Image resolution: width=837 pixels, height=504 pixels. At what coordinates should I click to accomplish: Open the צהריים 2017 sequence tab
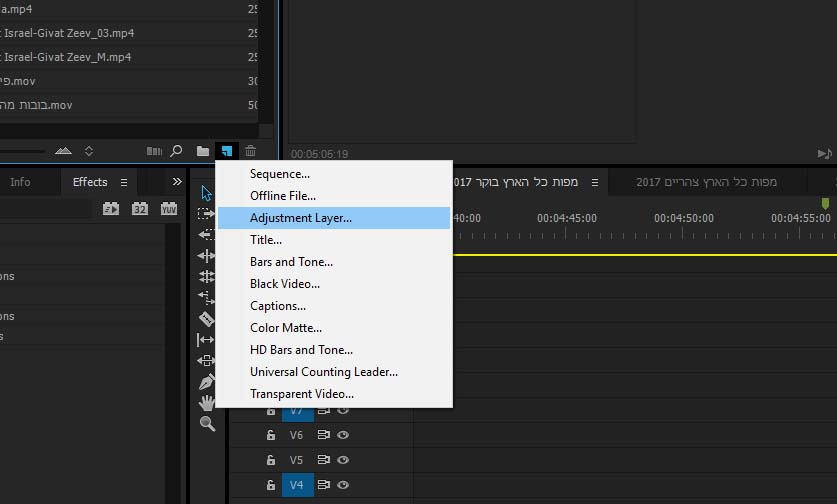pyautogui.click(x=706, y=182)
